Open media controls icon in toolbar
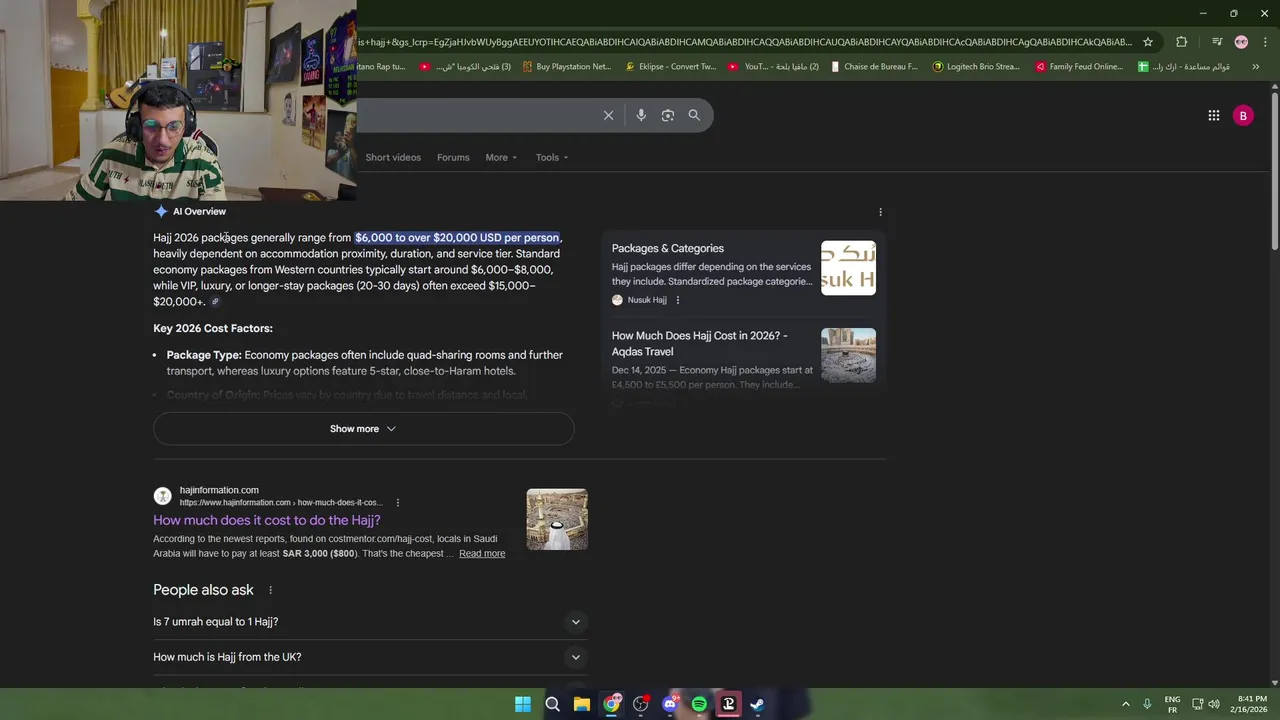1280x720 pixels. click(x=1217, y=42)
